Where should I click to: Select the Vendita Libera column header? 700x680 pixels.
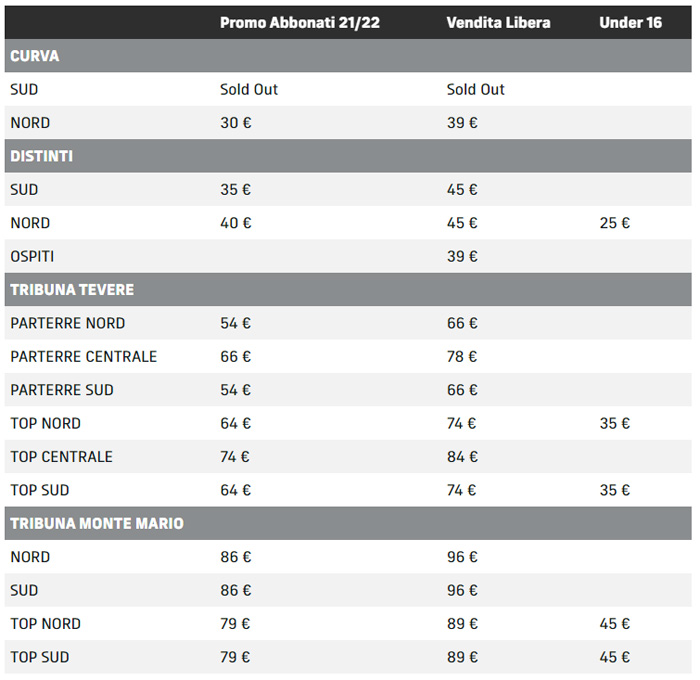click(x=498, y=22)
